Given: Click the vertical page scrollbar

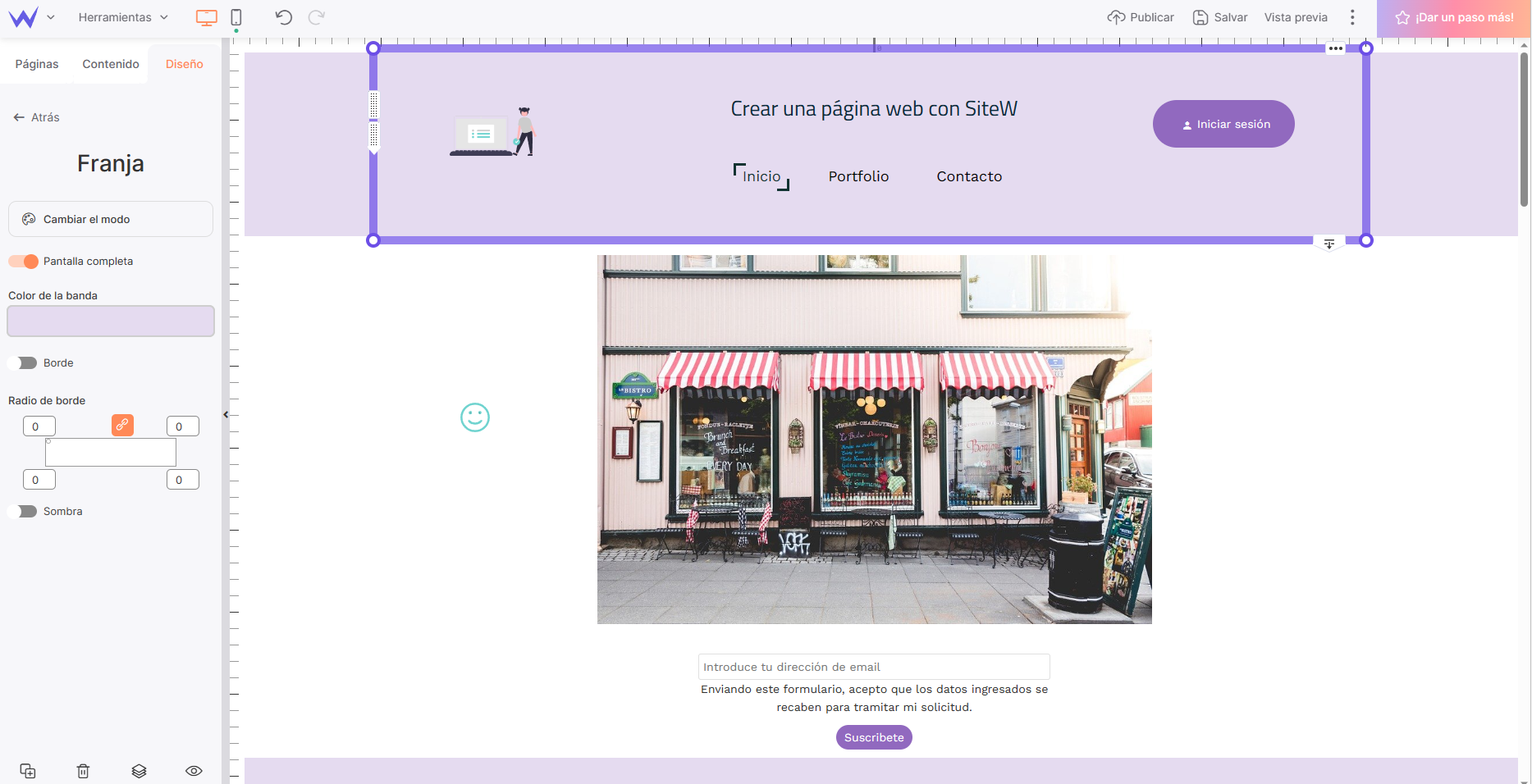Looking at the screenshot, I should (1524, 130).
